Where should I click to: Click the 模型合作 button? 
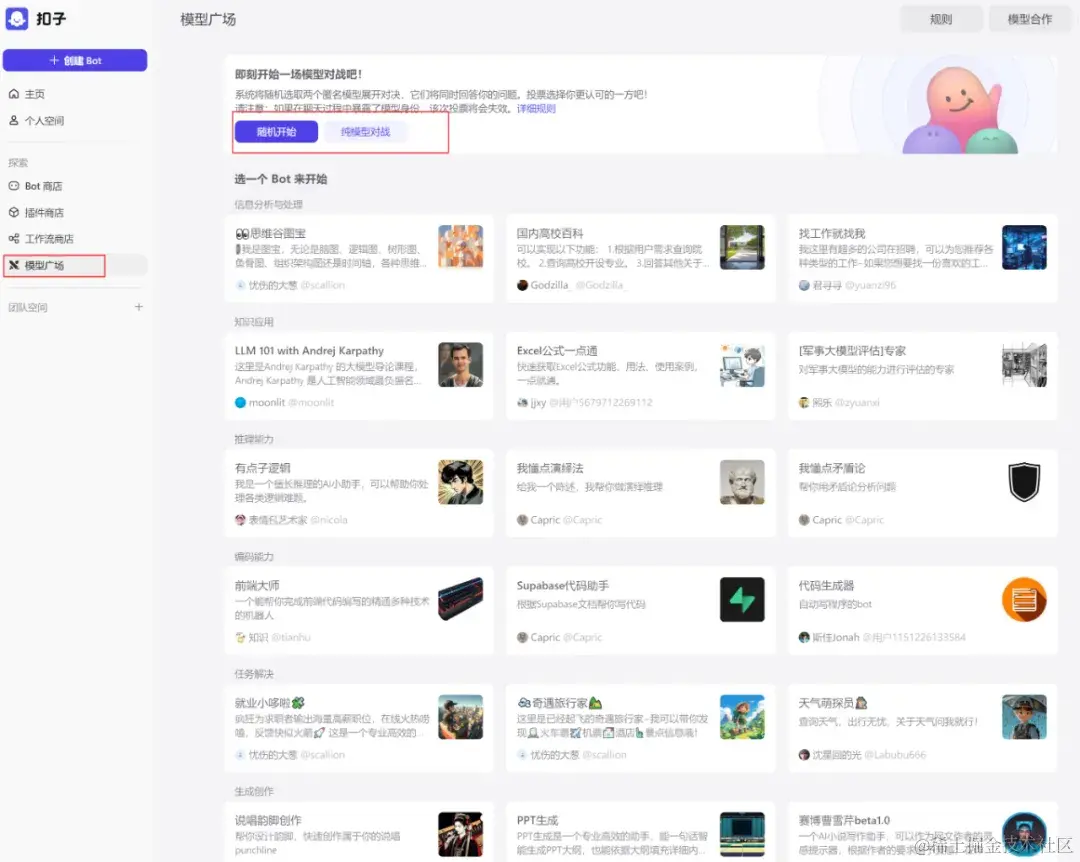(1031, 18)
